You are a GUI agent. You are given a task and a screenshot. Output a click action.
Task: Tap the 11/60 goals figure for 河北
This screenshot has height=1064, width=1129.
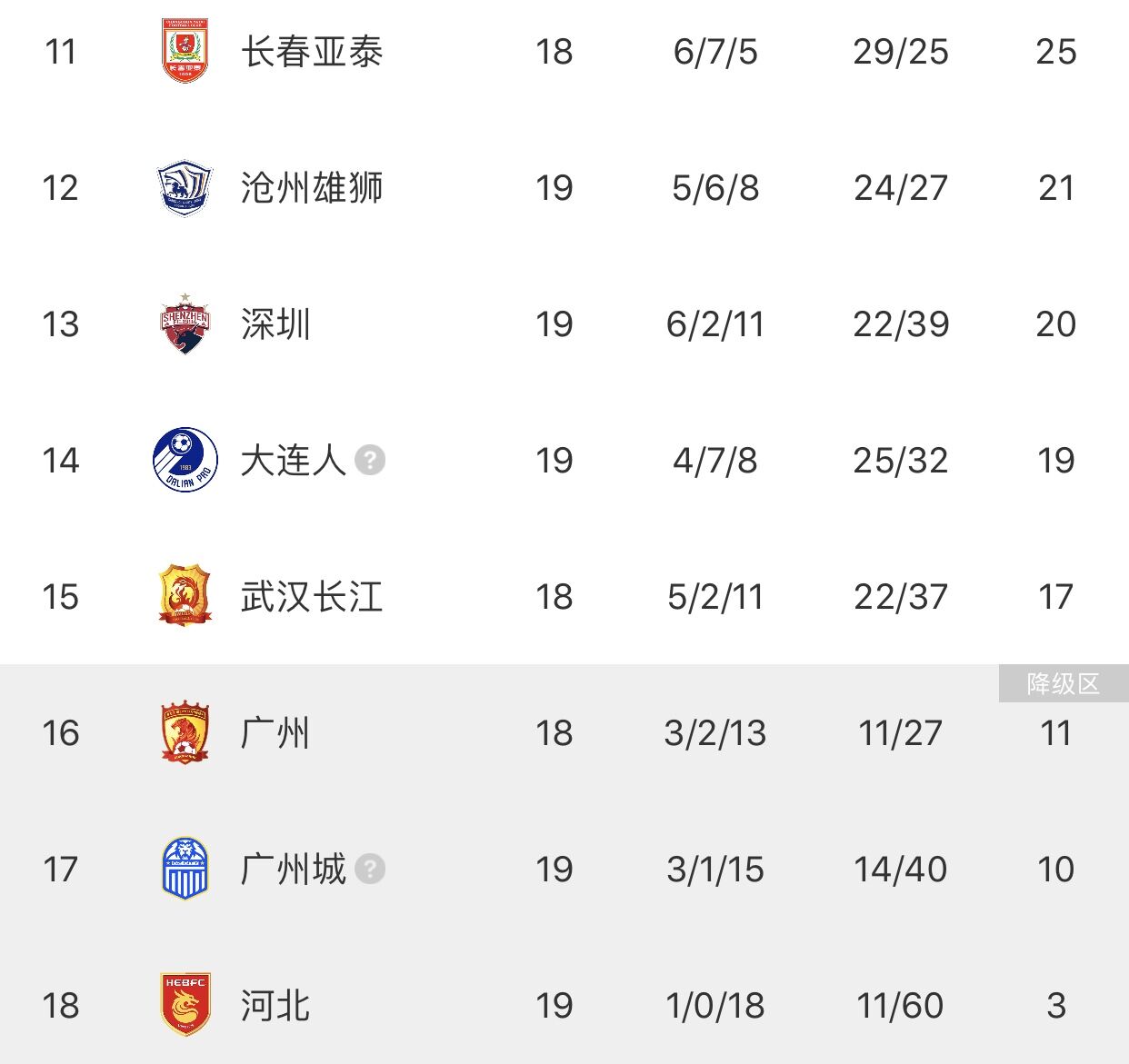point(900,1006)
